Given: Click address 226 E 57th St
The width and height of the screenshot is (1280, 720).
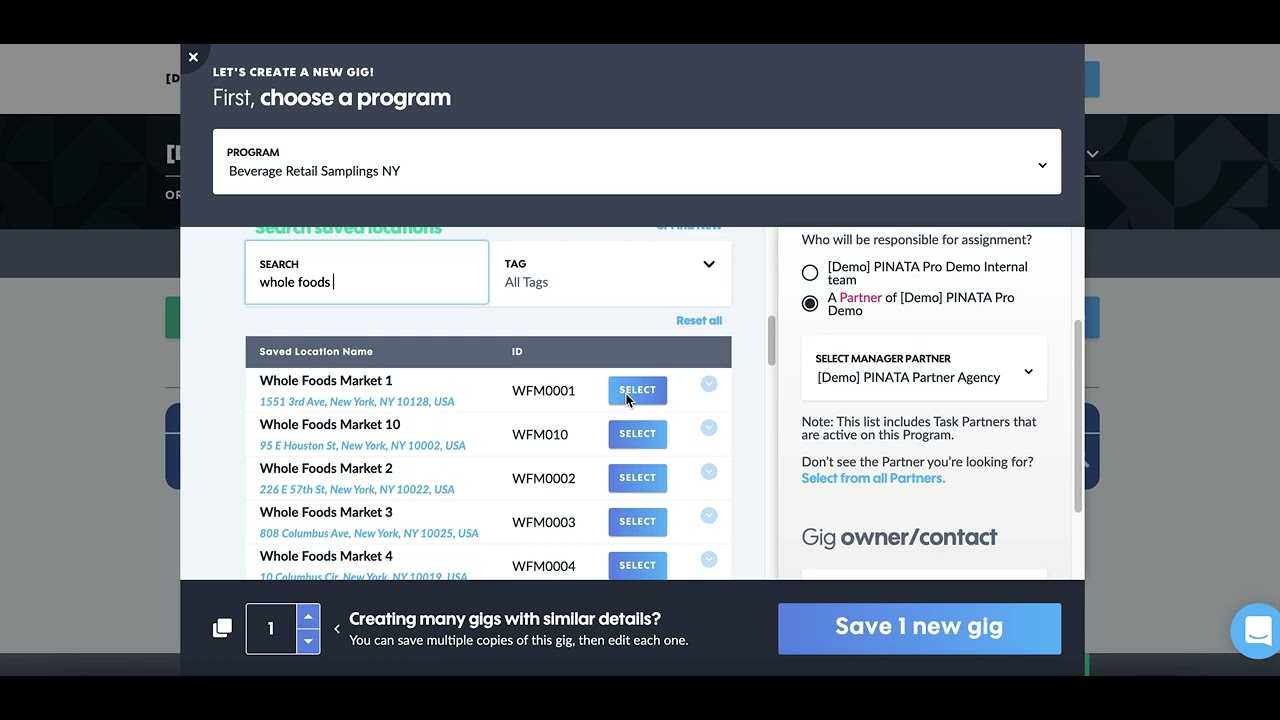Looking at the screenshot, I should (x=357, y=490).
